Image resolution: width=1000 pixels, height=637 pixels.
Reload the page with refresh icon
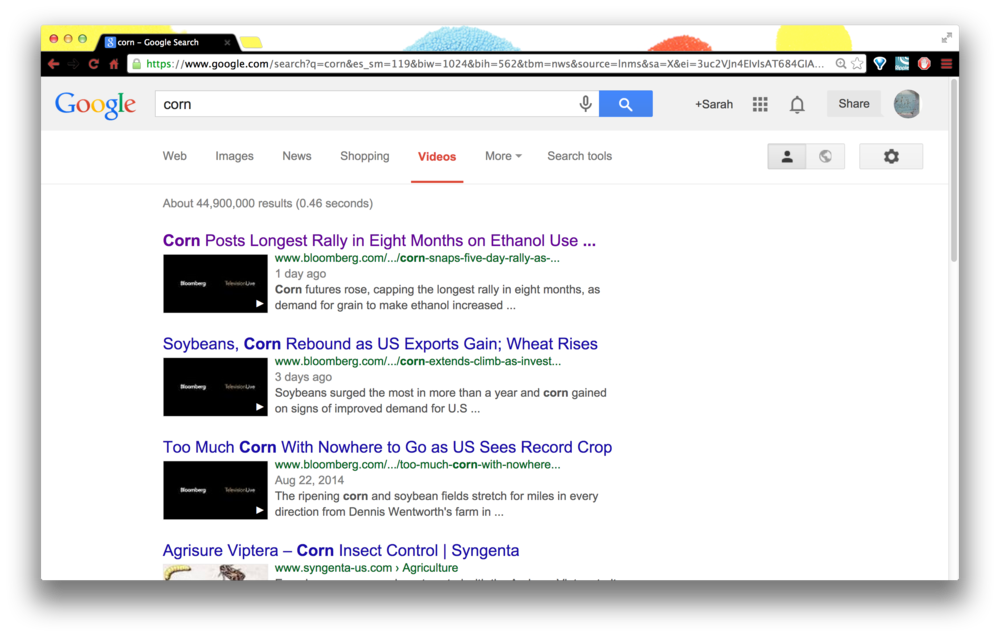tap(94, 64)
